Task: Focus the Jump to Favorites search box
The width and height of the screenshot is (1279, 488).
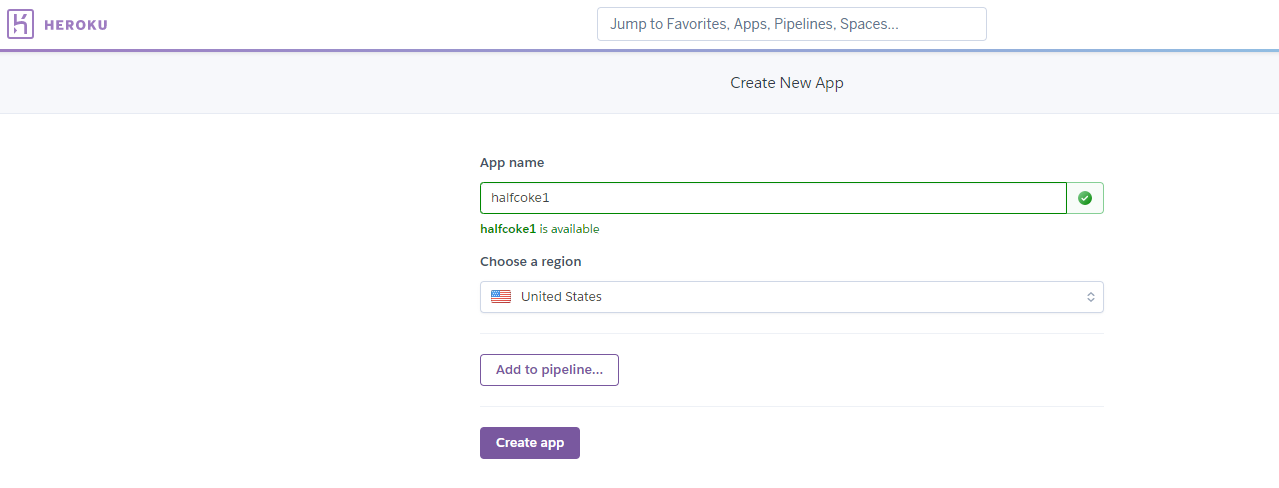Action: click(791, 24)
